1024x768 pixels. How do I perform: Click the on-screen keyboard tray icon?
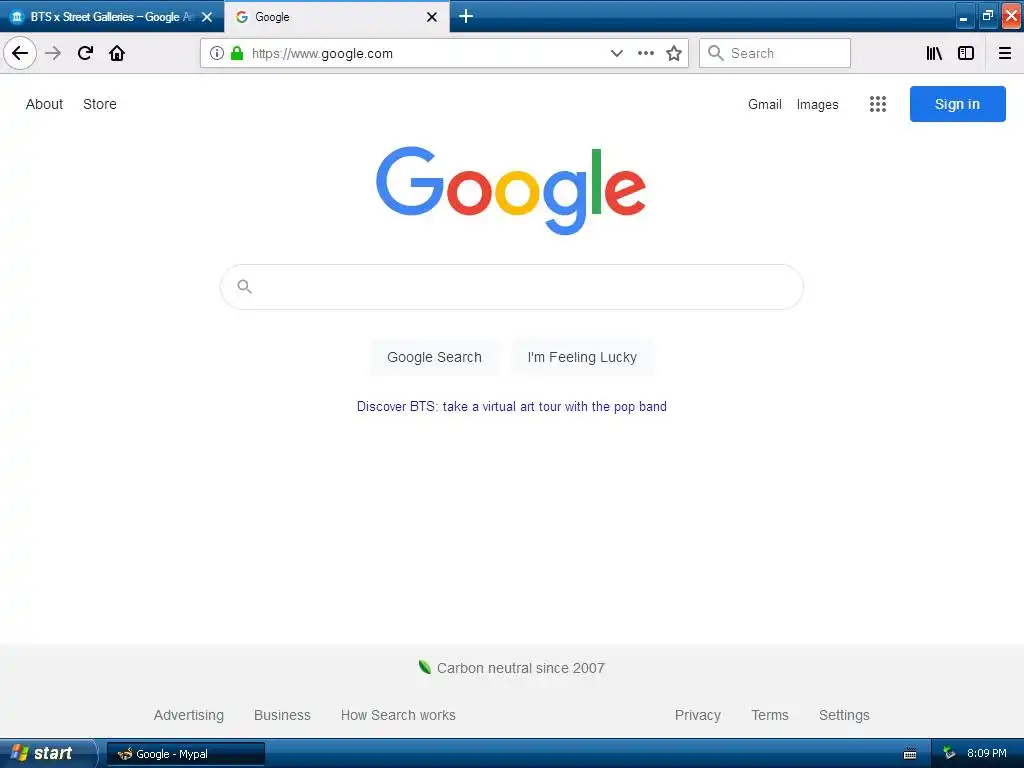pyautogui.click(x=910, y=754)
